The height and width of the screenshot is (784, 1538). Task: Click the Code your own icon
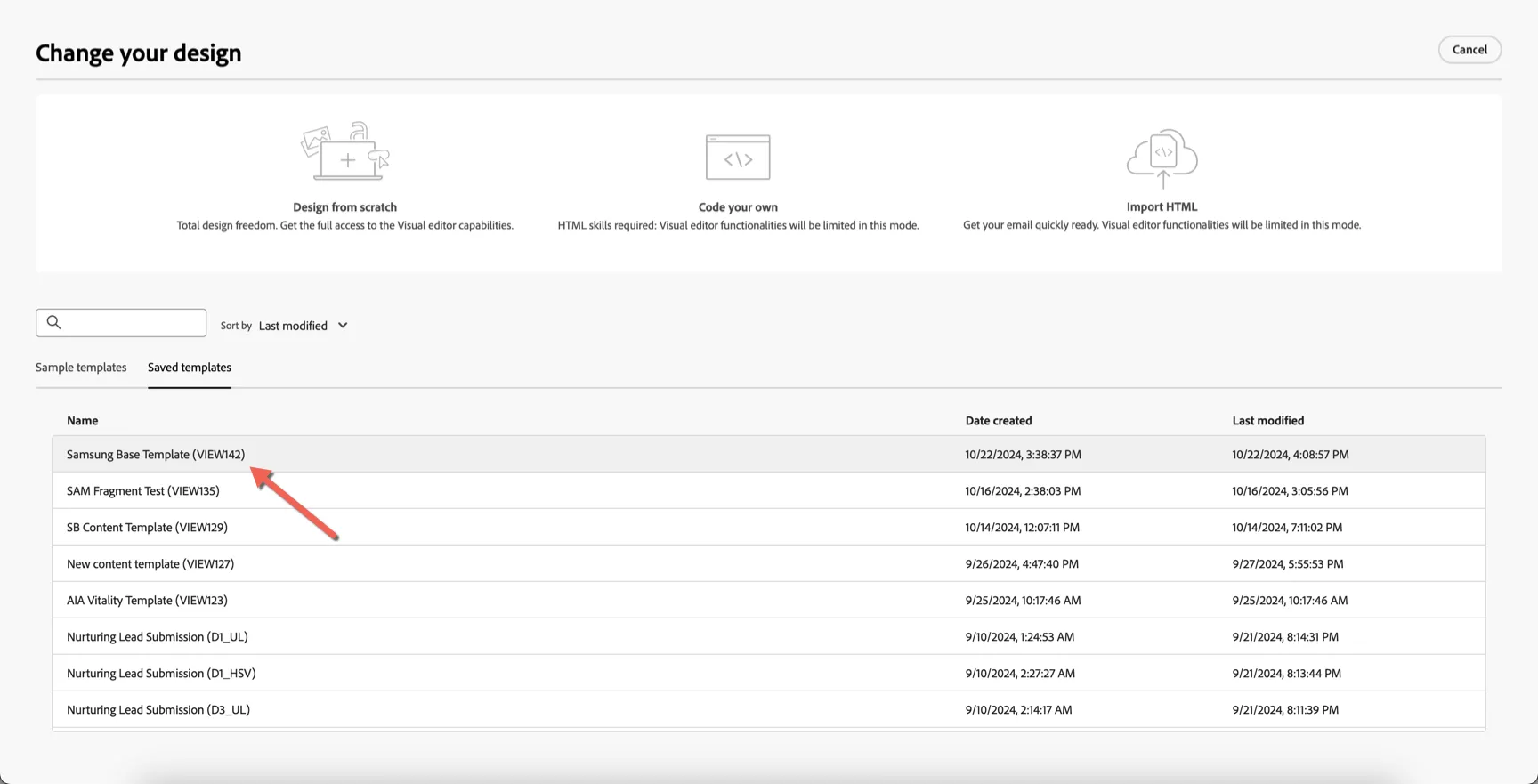pyautogui.click(x=738, y=158)
